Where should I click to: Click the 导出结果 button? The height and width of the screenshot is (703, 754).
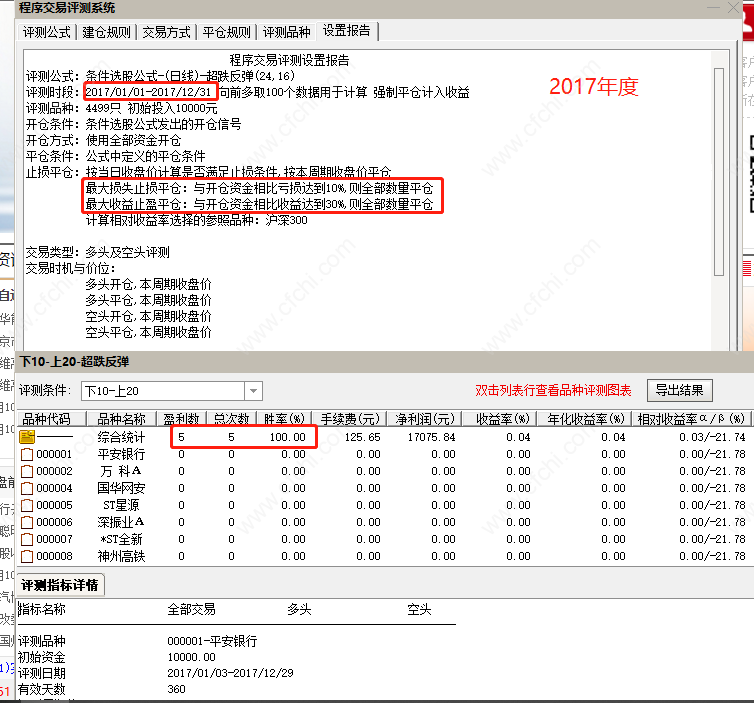(679, 390)
